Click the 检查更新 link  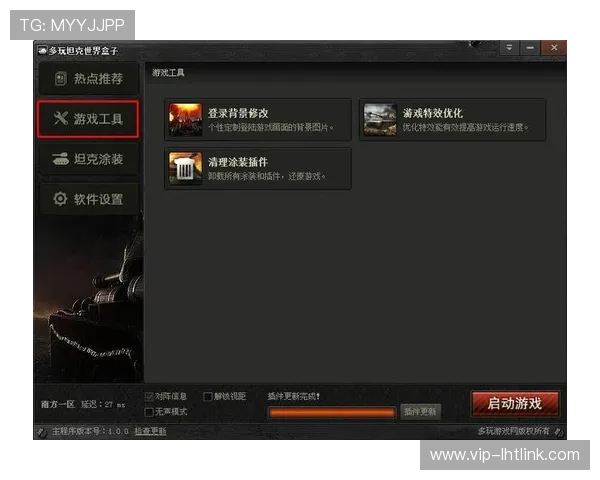click(x=150, y=431)
